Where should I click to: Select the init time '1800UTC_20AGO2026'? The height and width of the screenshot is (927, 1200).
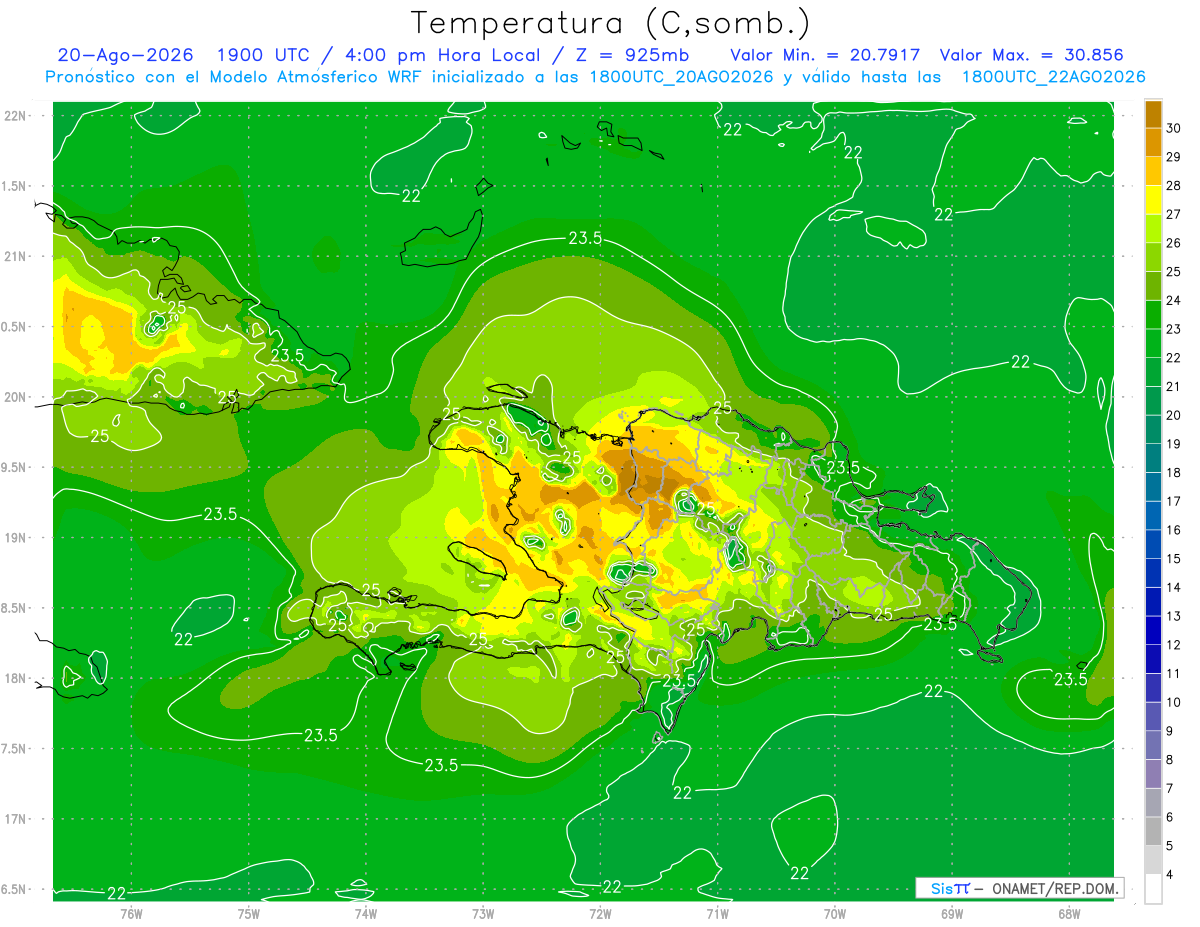pyautogui.click(x=680, y=77)
